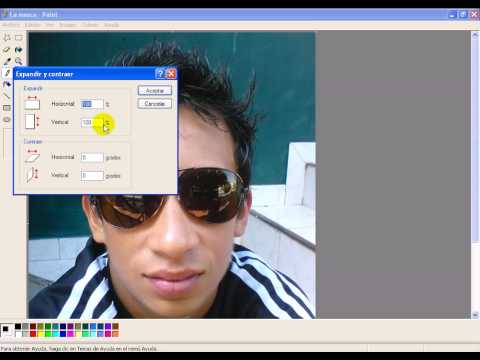Activate the eyedropper color picker tool
Image resolution: width=480 pixels, height=360 pixels.
coord(7,61)
